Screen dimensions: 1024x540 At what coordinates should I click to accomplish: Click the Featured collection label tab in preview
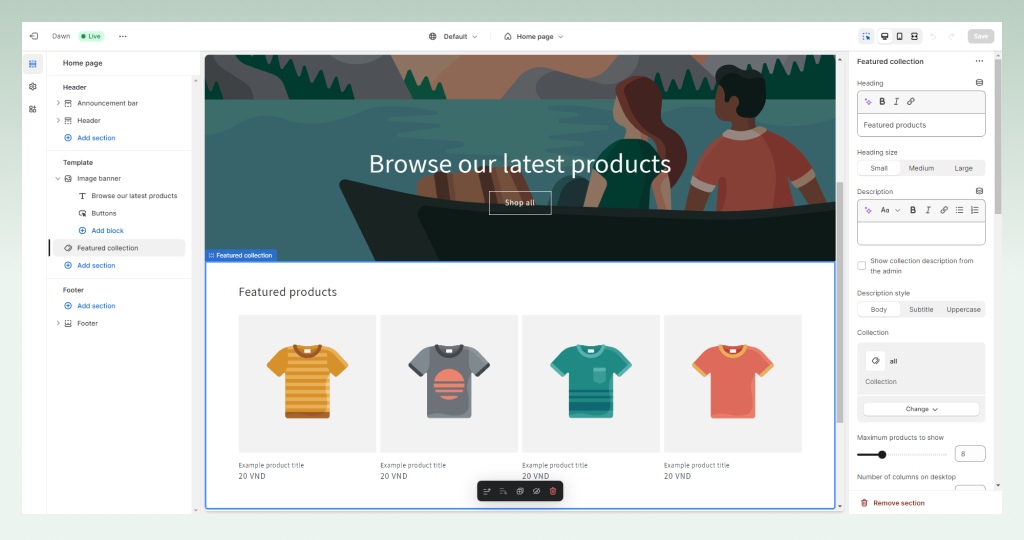tap(241, 255)
